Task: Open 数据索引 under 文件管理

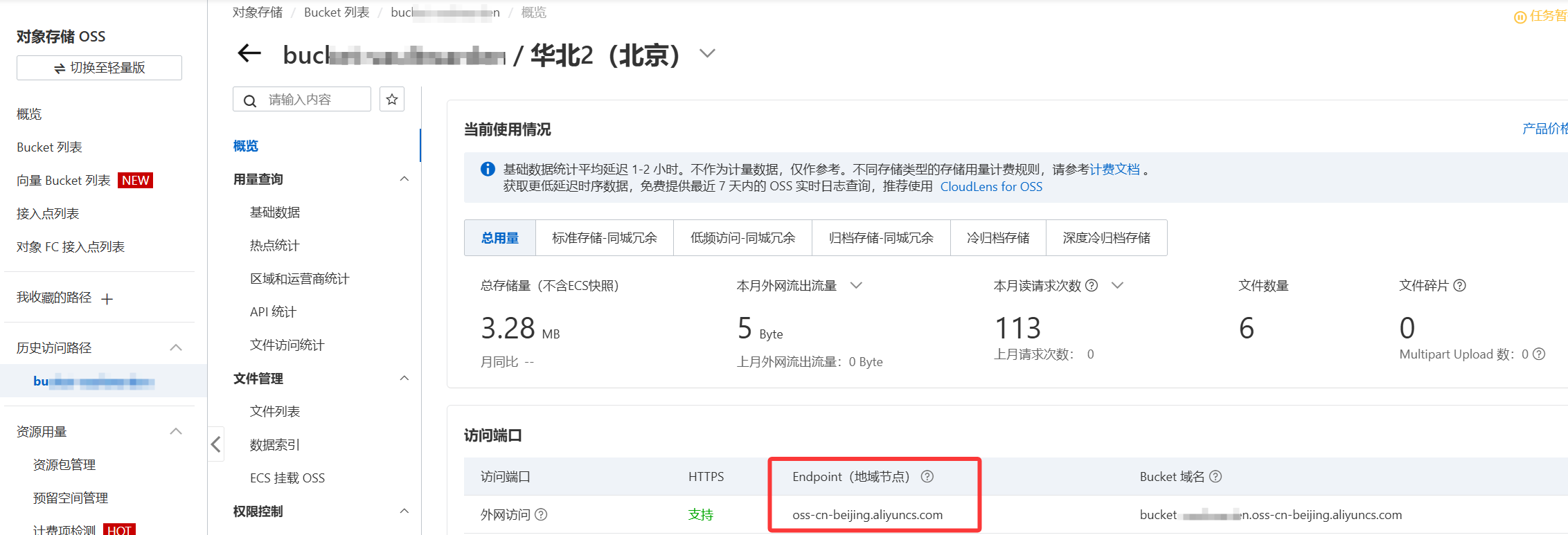Action: pyautogui.click(x=275, y=445)
